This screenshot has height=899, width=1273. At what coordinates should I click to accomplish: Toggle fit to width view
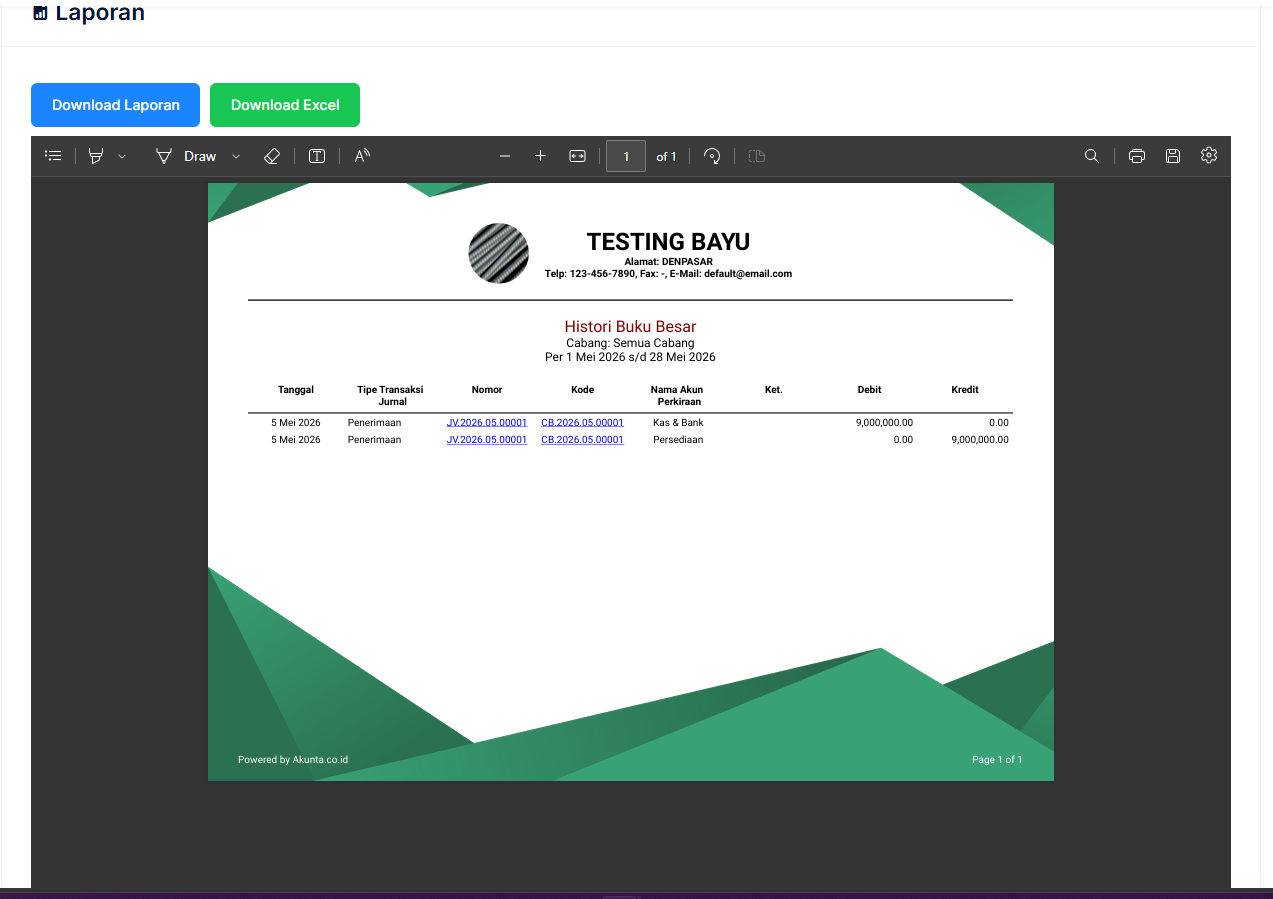click(x=577, y=156)
